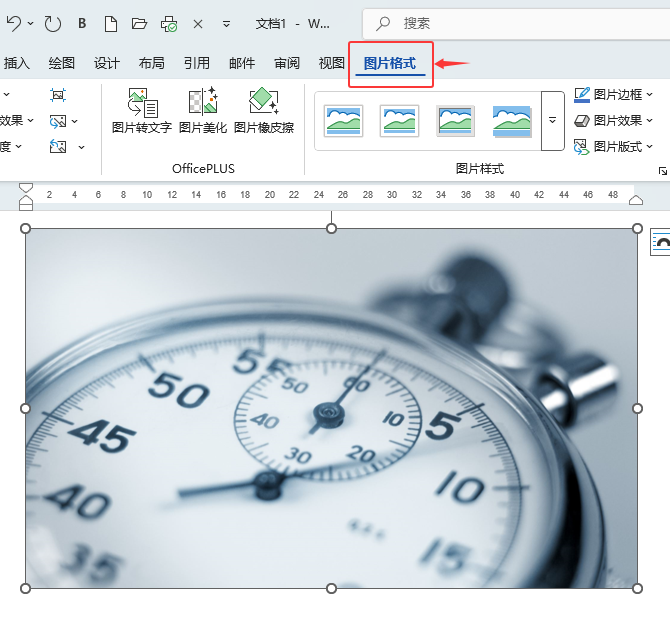Open 图片边框 dropdown
The image size is (670, 618).
(x=614, y=94)
